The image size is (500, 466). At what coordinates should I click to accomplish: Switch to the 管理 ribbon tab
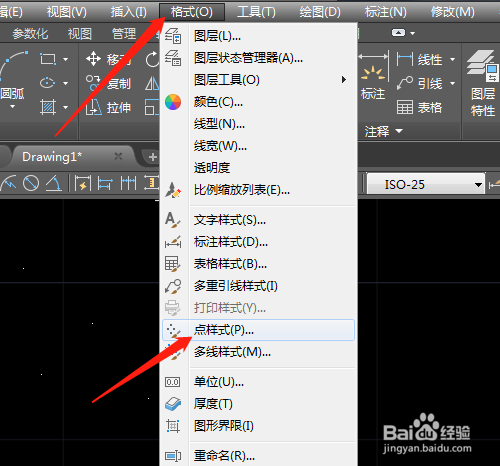point(124,34)
